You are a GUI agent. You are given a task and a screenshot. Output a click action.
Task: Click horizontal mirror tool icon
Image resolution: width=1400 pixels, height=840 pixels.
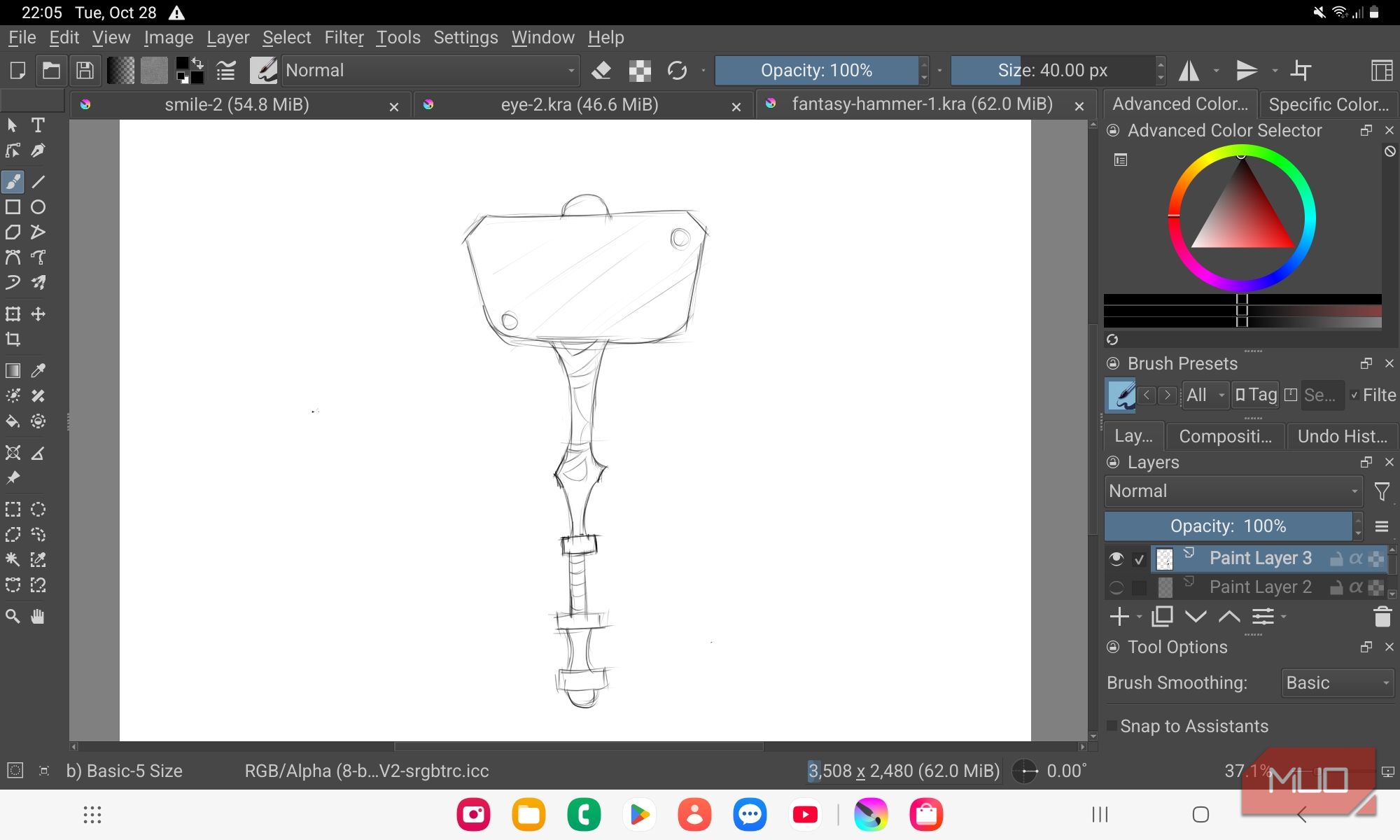1189,71
